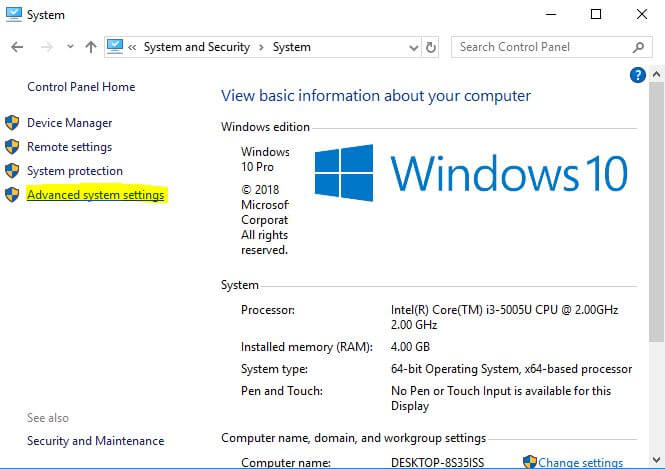Click the '64-bit Operating System' system type value

pyautogui.click(x=455, y=369)
